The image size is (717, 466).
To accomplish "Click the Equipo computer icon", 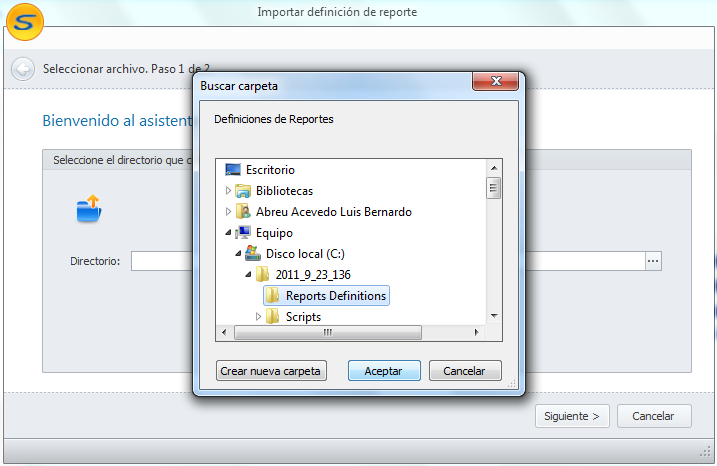I will (242, 233).
